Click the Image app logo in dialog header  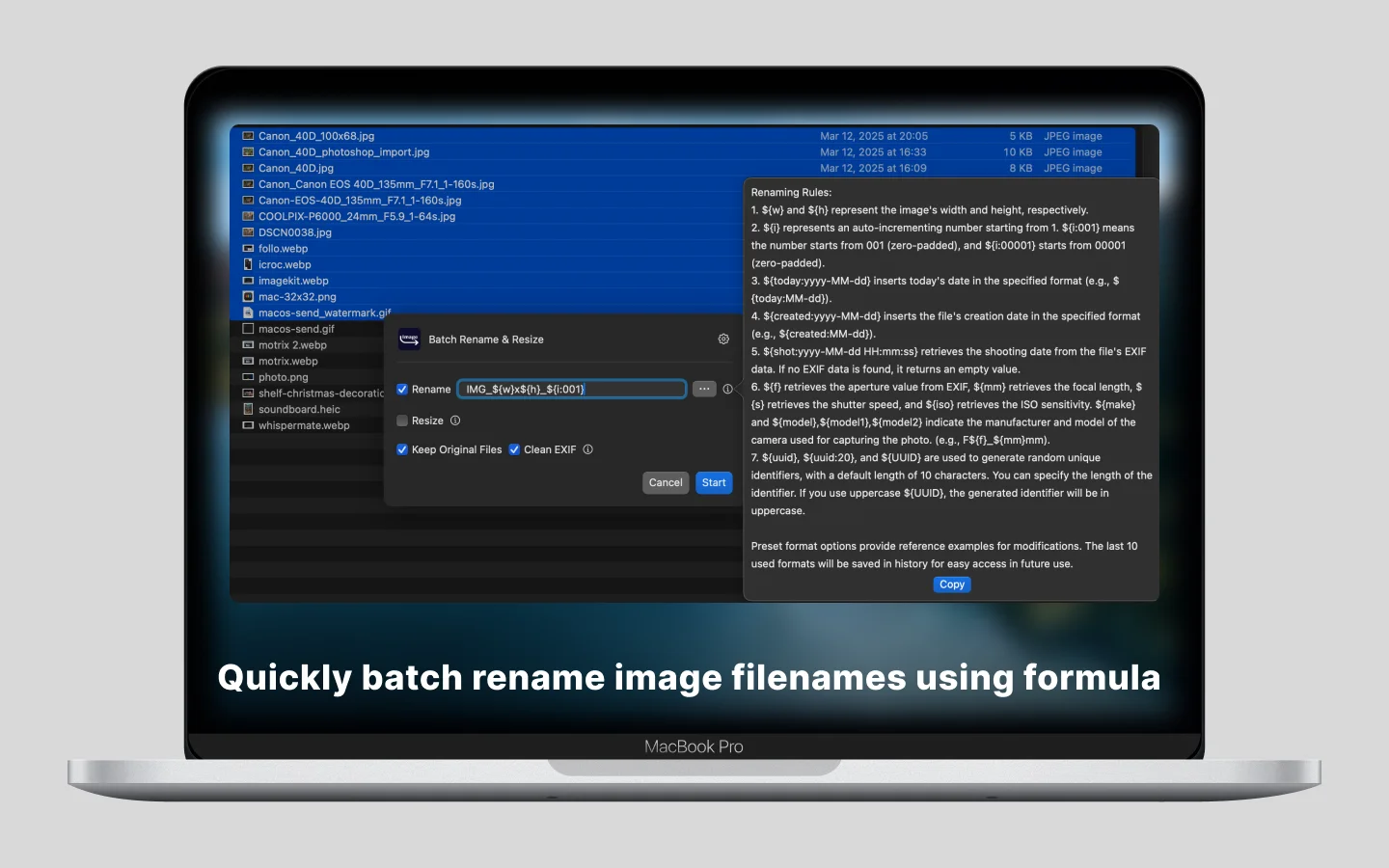click(409, 339)
